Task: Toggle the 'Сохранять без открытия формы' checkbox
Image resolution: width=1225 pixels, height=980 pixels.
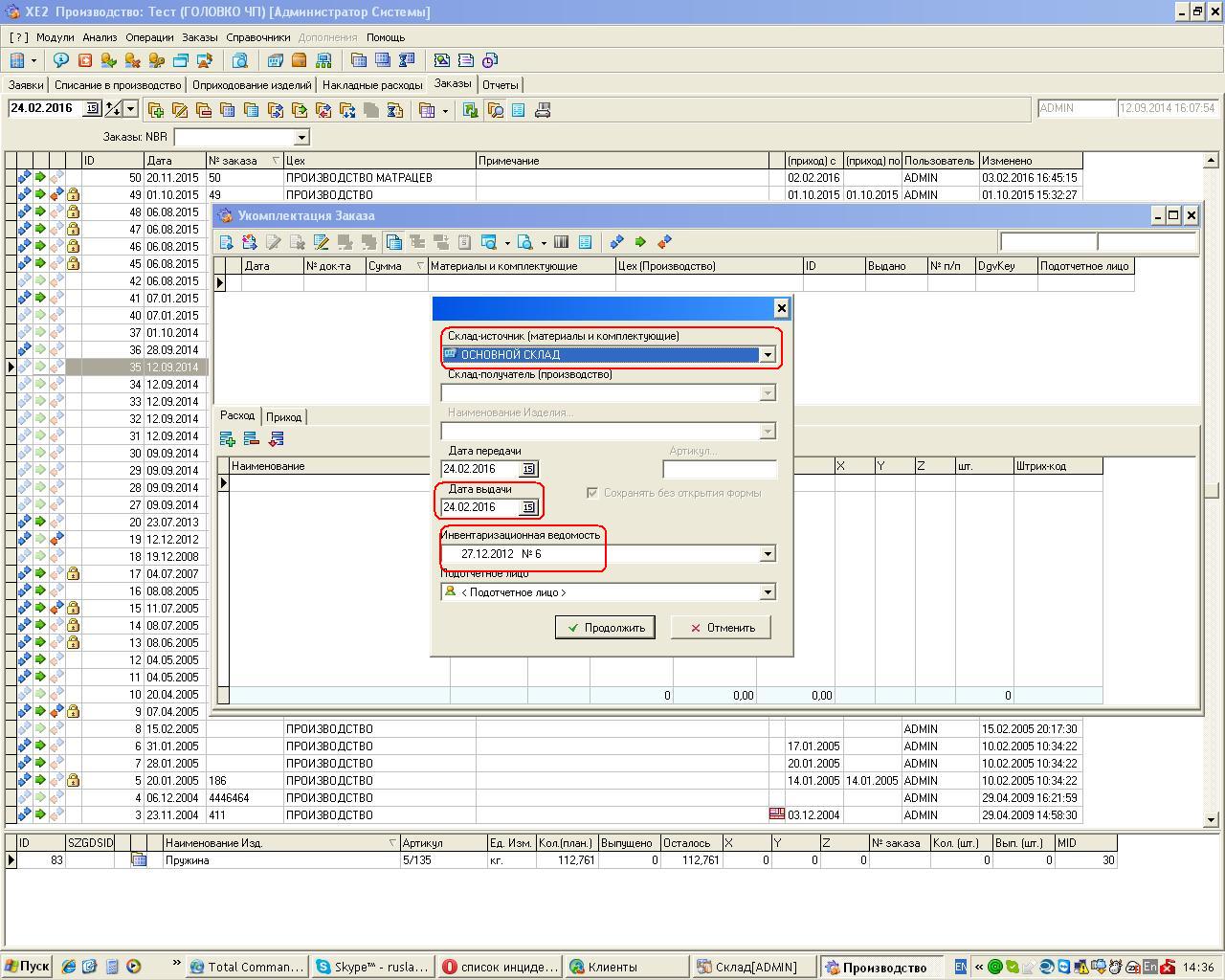Action: click(592, 493)
